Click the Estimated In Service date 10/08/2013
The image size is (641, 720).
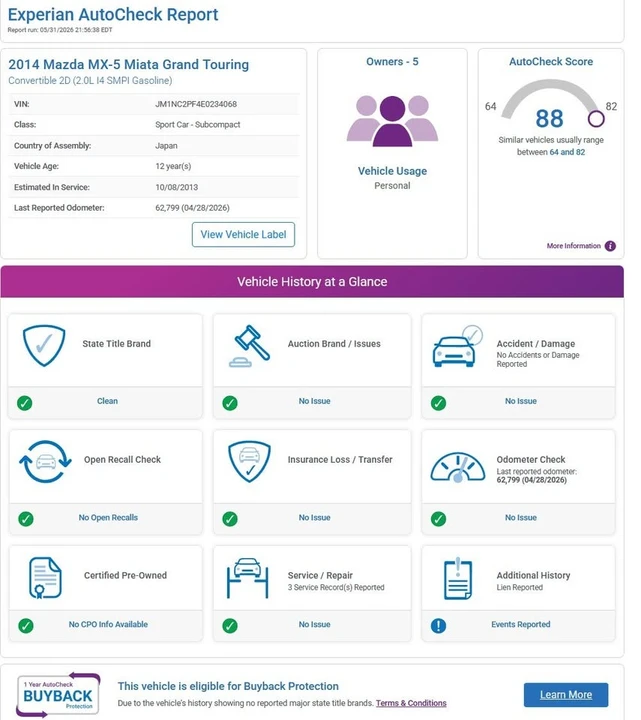coord(177,187)
